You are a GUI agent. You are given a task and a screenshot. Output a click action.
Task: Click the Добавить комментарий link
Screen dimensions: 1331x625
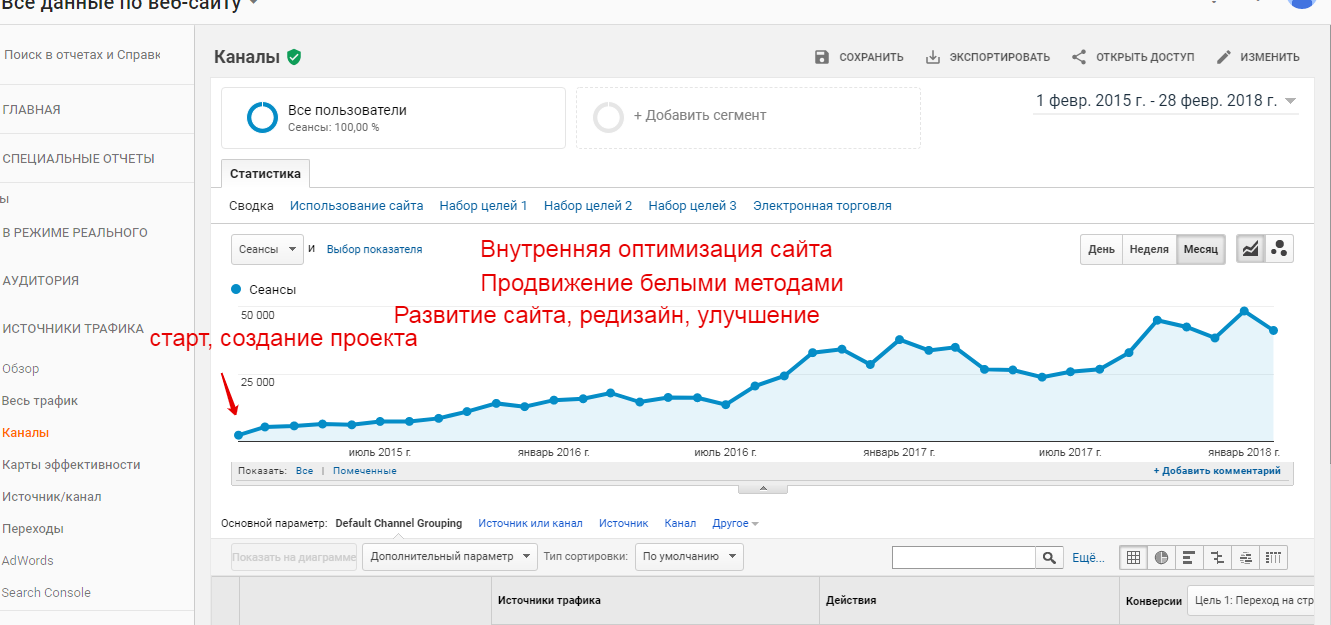(1216, 471)
